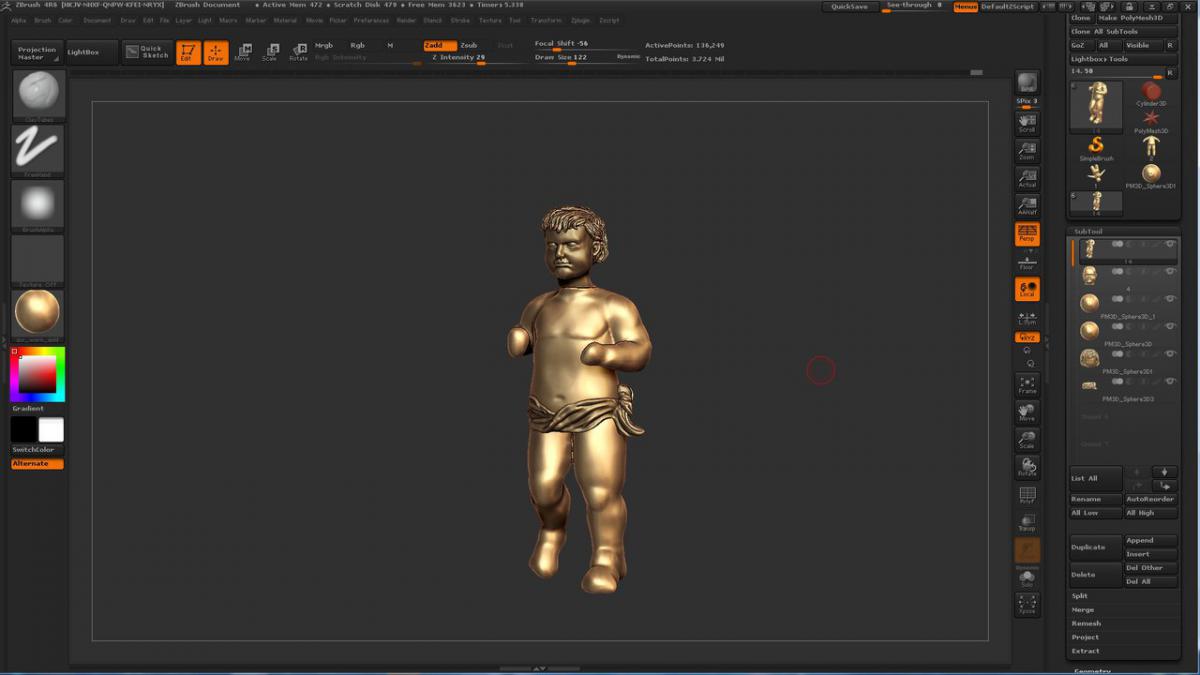Pick the PolyMesh3D star tool
The width and height of the screenshot is (1200, 675).
pos(1151,119)
